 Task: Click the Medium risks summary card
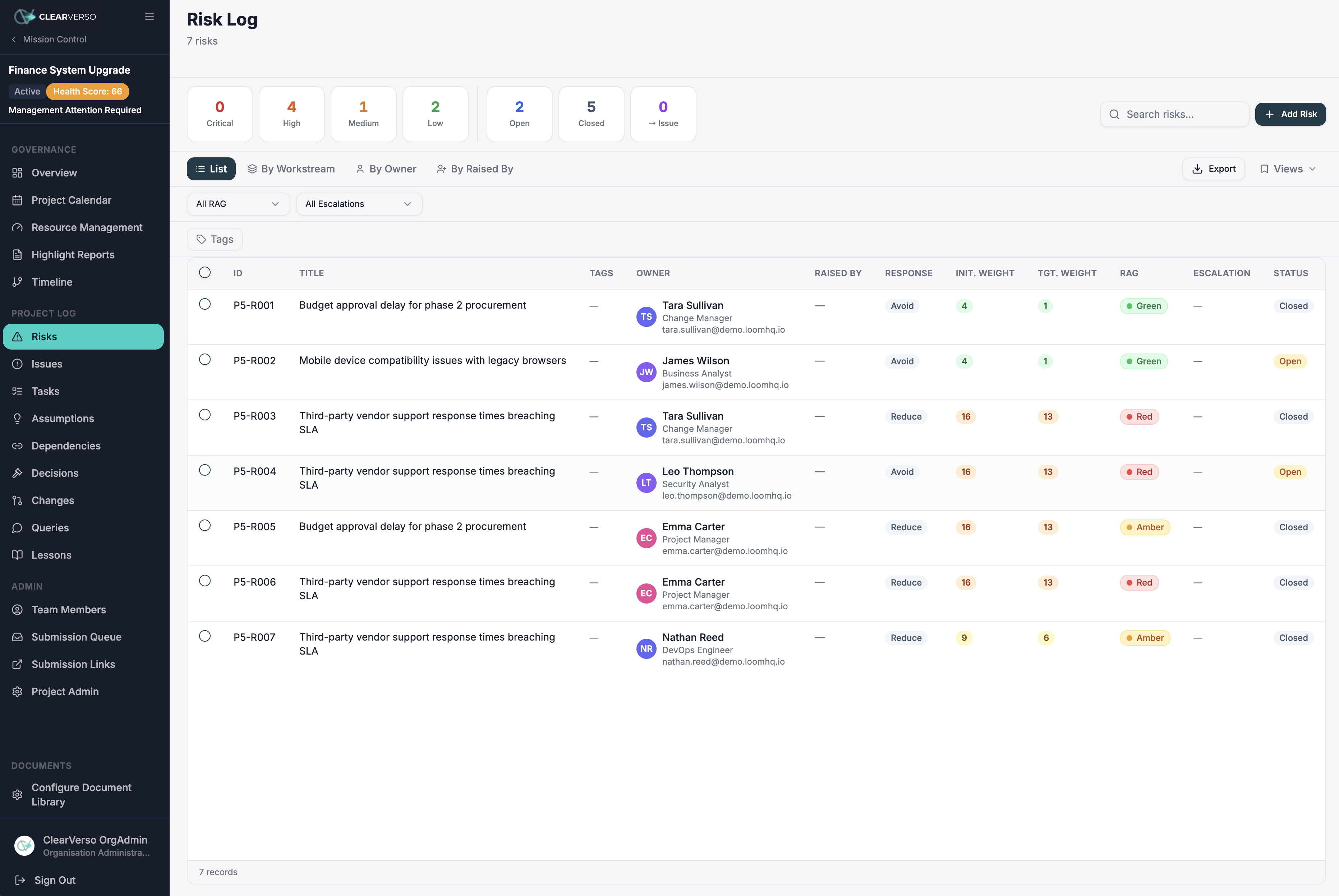click(363, 114)
